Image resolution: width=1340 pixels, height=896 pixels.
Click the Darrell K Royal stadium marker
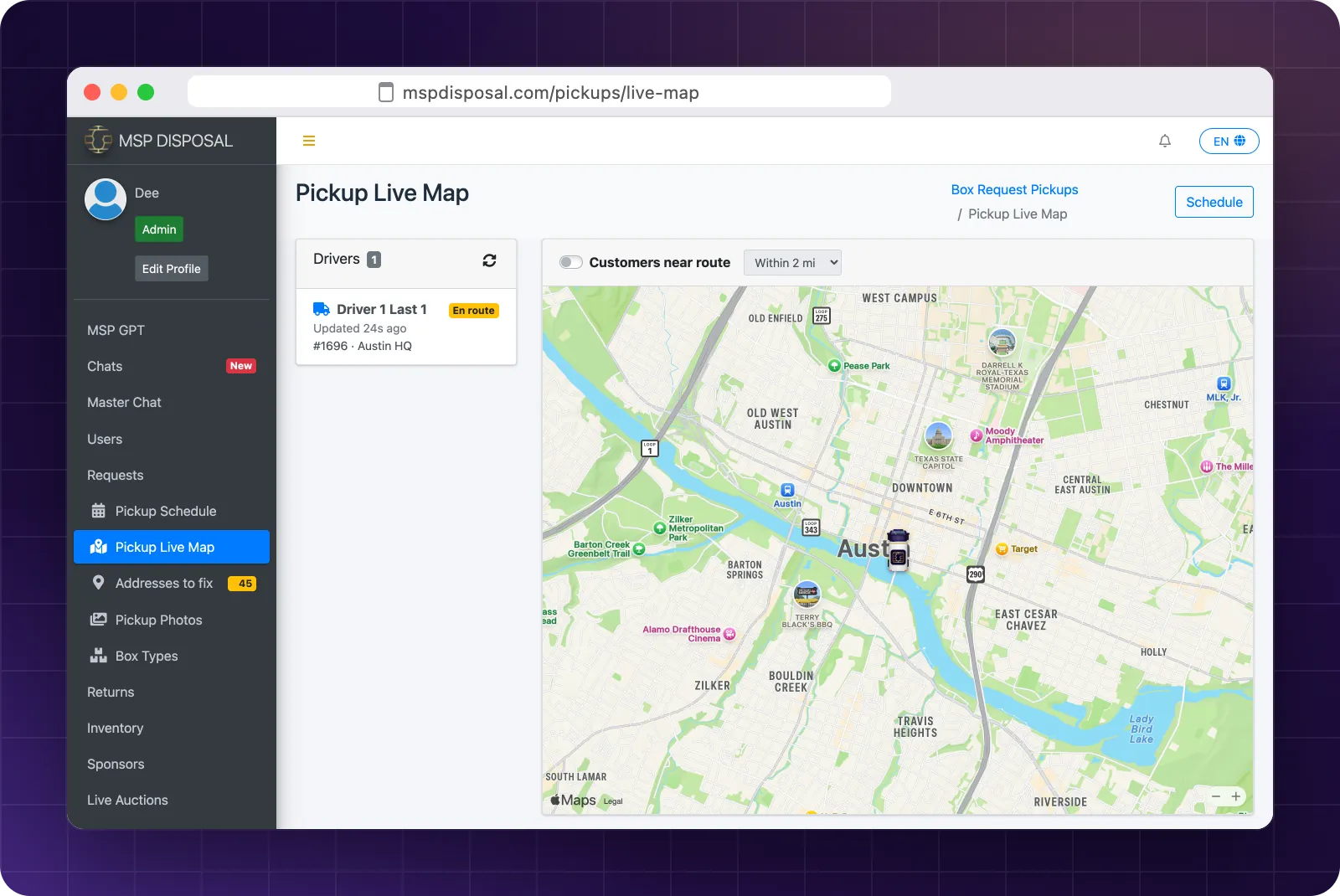[1002, 342]
